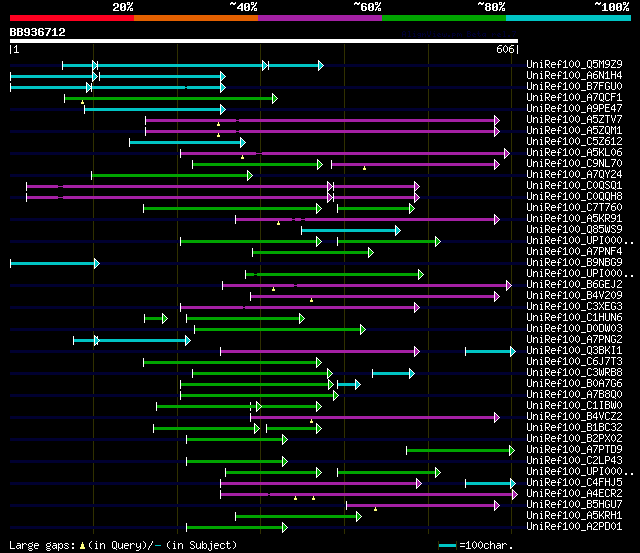Screen dimensions: 640x553
Task: Choose the UniRef100_C2LP43 hit label
Action: coord(574,461)
